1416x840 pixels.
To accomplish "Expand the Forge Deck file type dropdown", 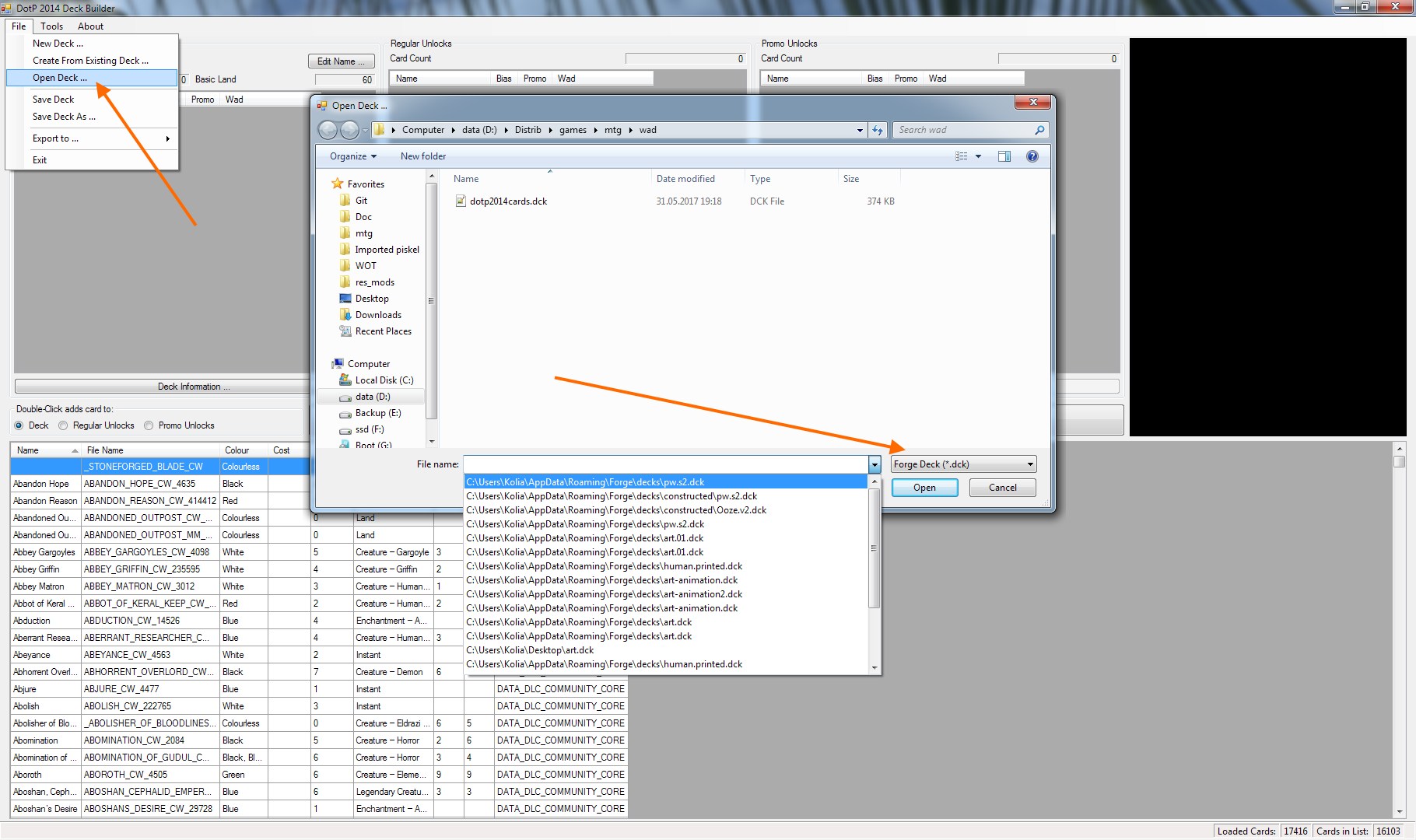I will 1029,464.
